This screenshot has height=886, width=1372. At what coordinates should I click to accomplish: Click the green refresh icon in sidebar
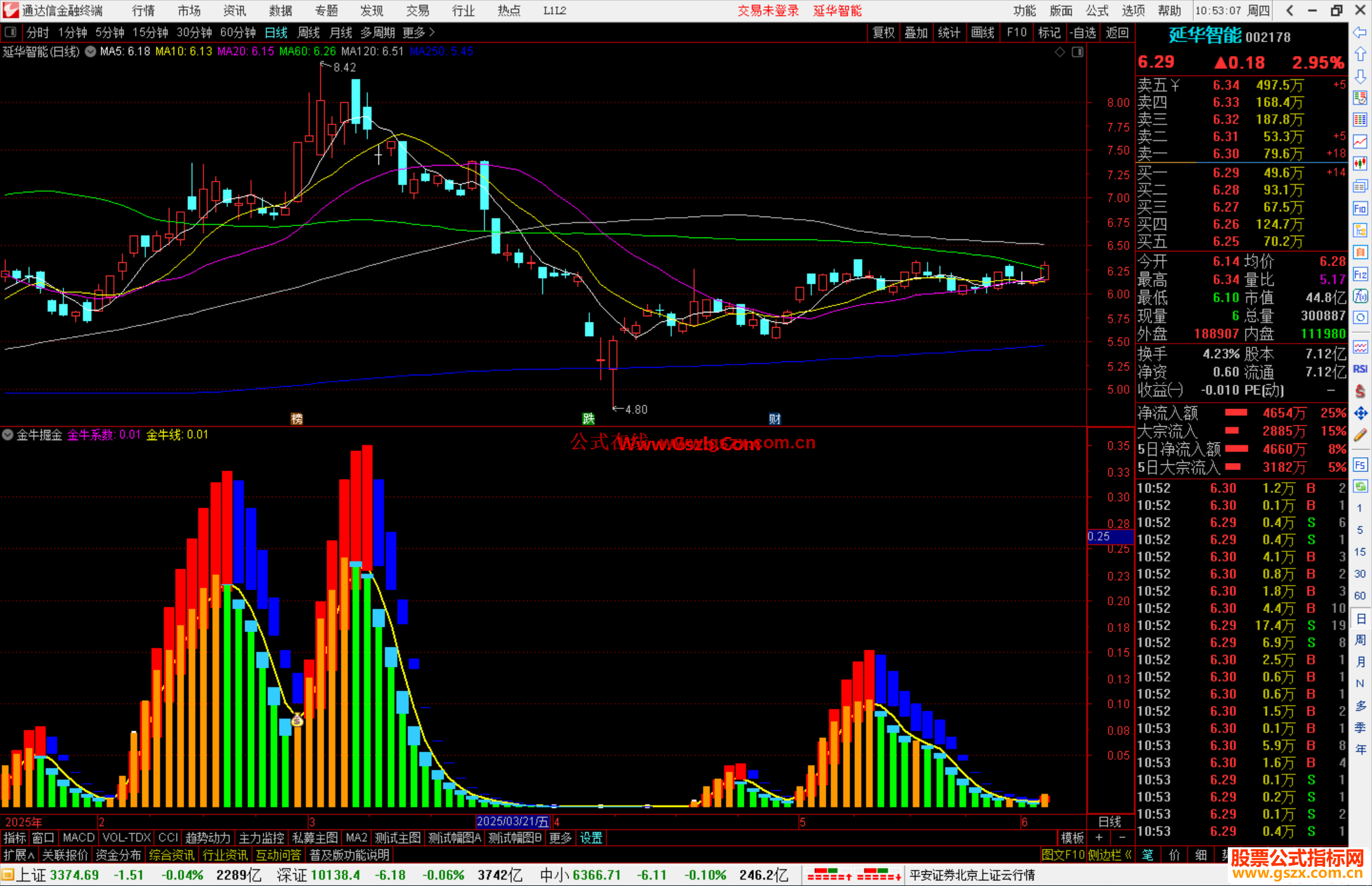click(x=1360, y=487)
